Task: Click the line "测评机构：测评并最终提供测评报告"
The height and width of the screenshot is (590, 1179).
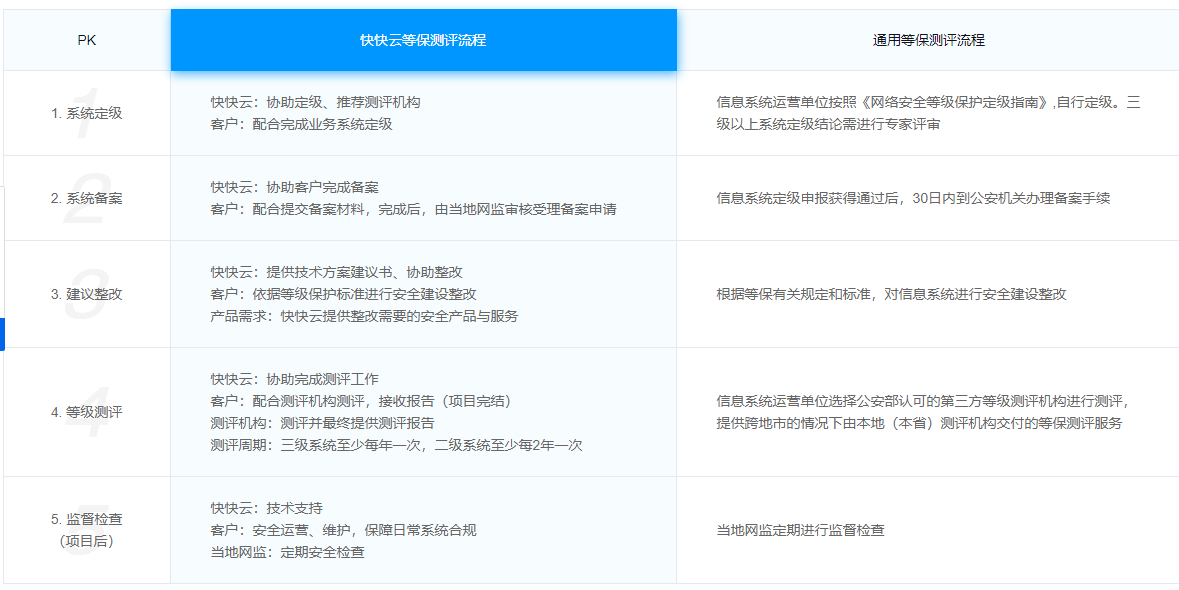Action: (323, 422)
